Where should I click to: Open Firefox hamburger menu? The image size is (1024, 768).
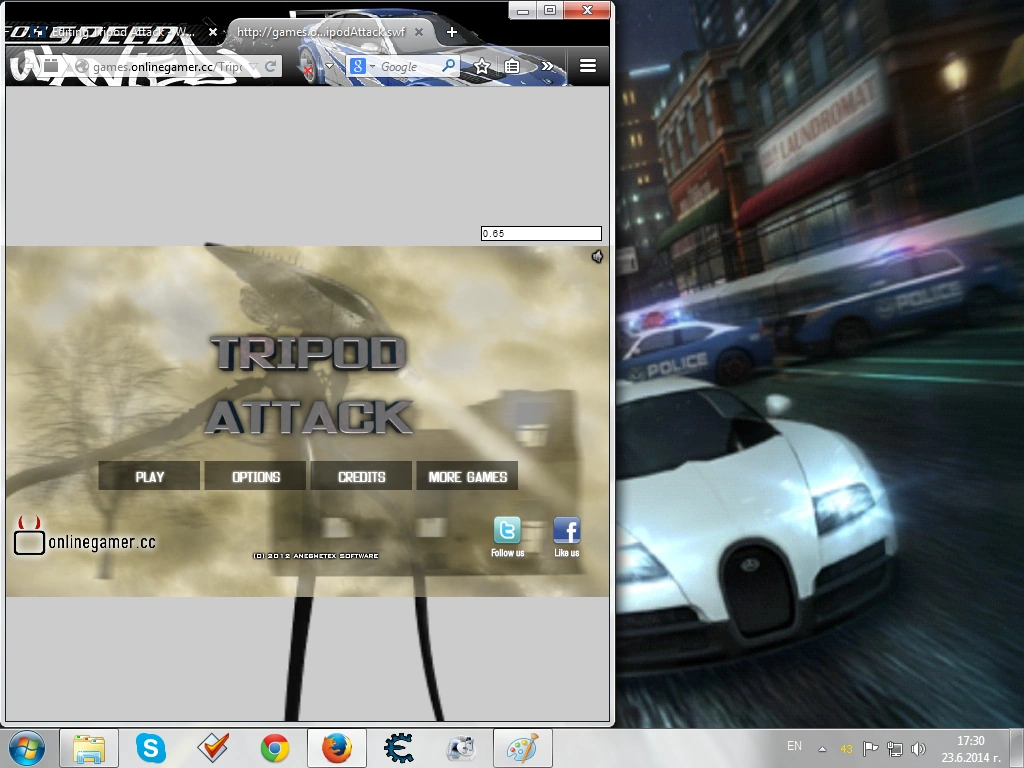click(x=588, y=66)
